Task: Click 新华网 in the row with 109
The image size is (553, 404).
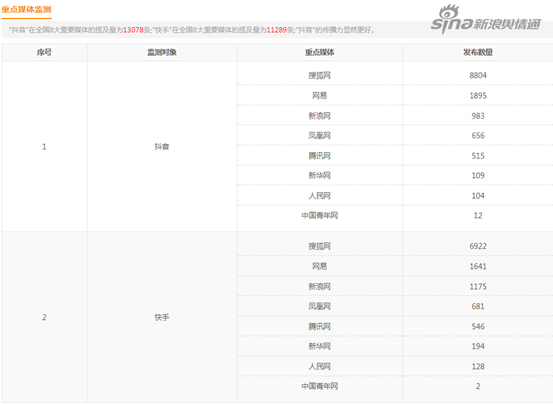Action: click(320, 175)
